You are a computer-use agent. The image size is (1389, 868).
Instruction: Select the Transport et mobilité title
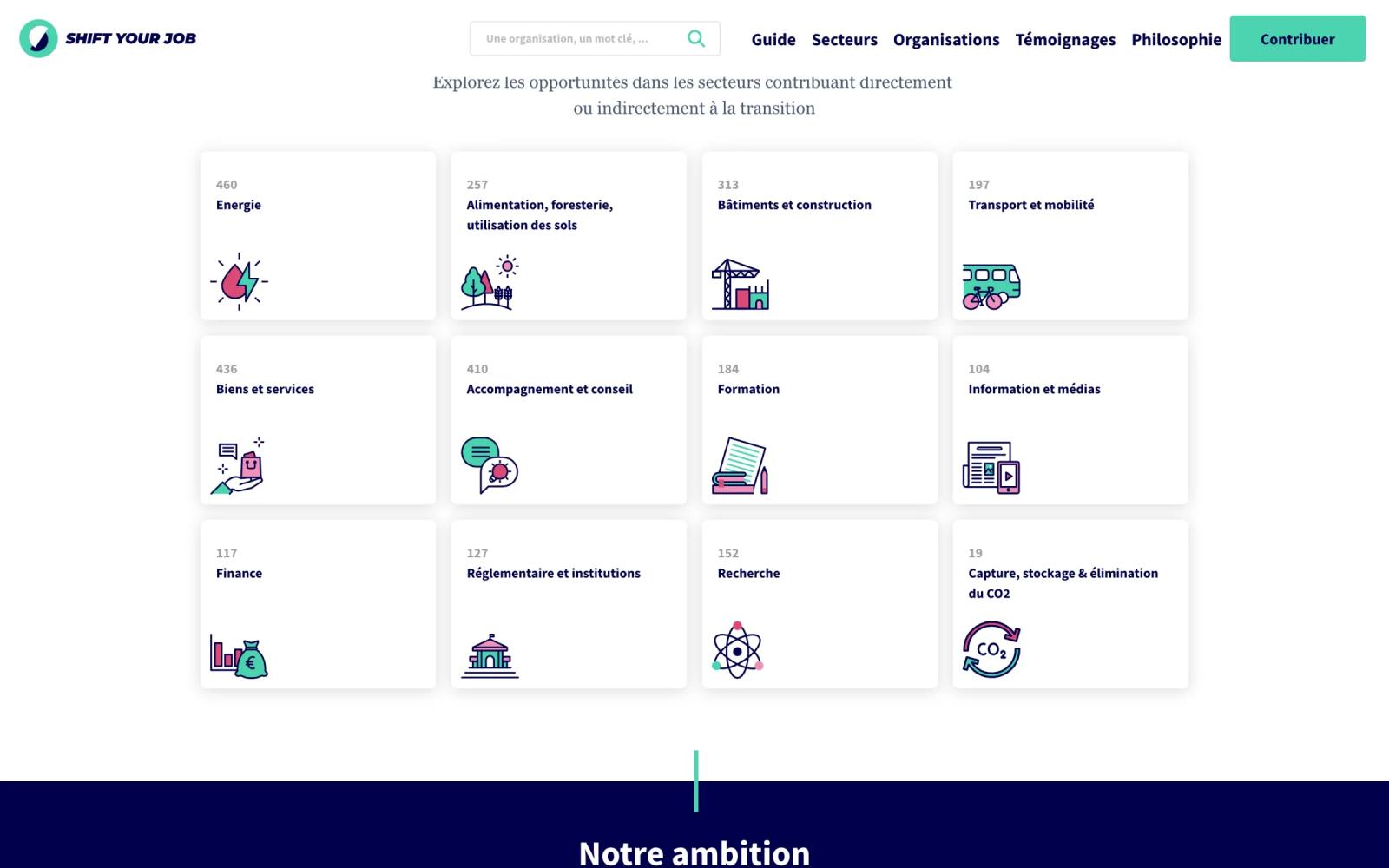[x=1031, y=205]
